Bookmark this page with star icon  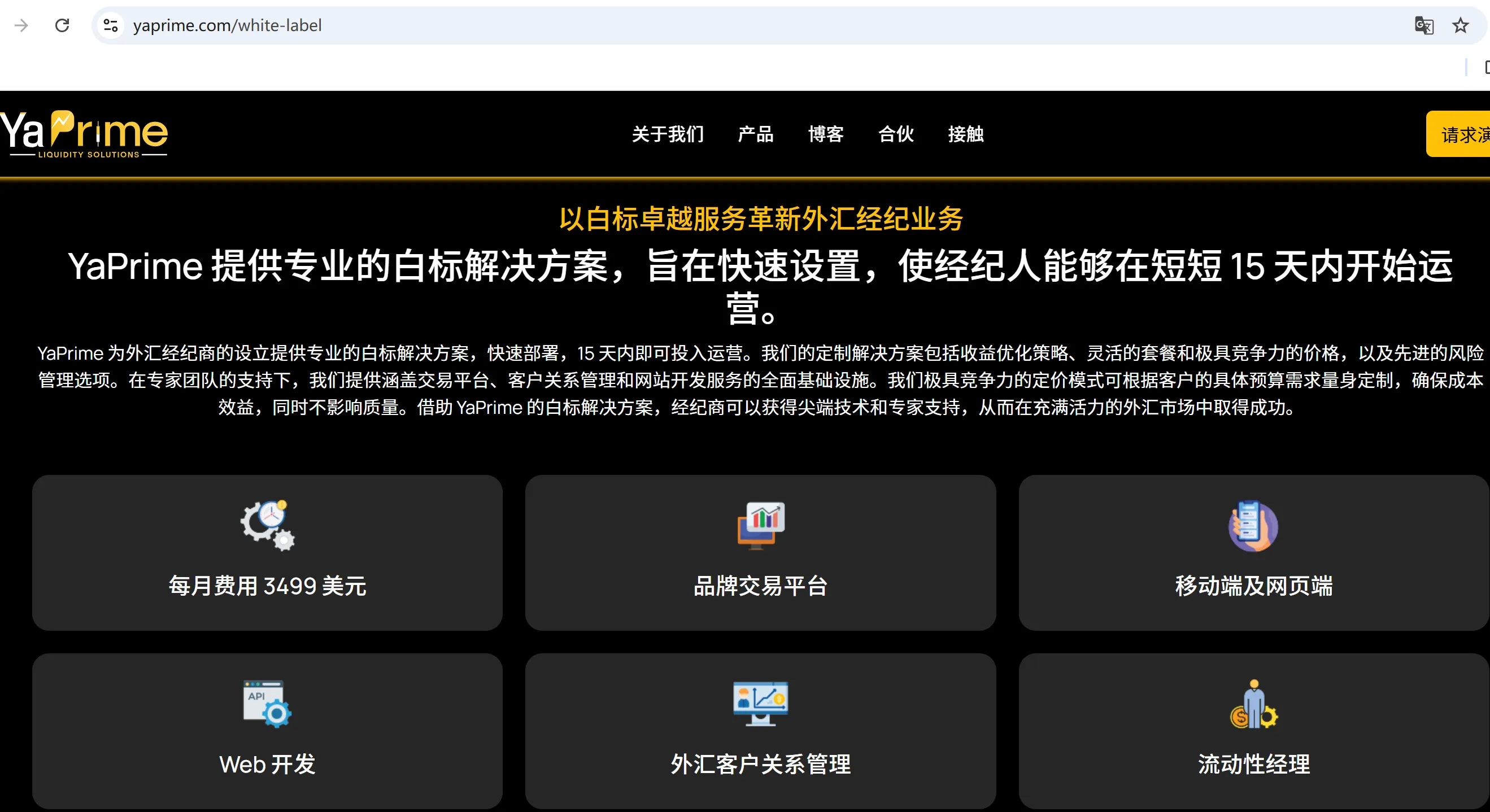1461,25
